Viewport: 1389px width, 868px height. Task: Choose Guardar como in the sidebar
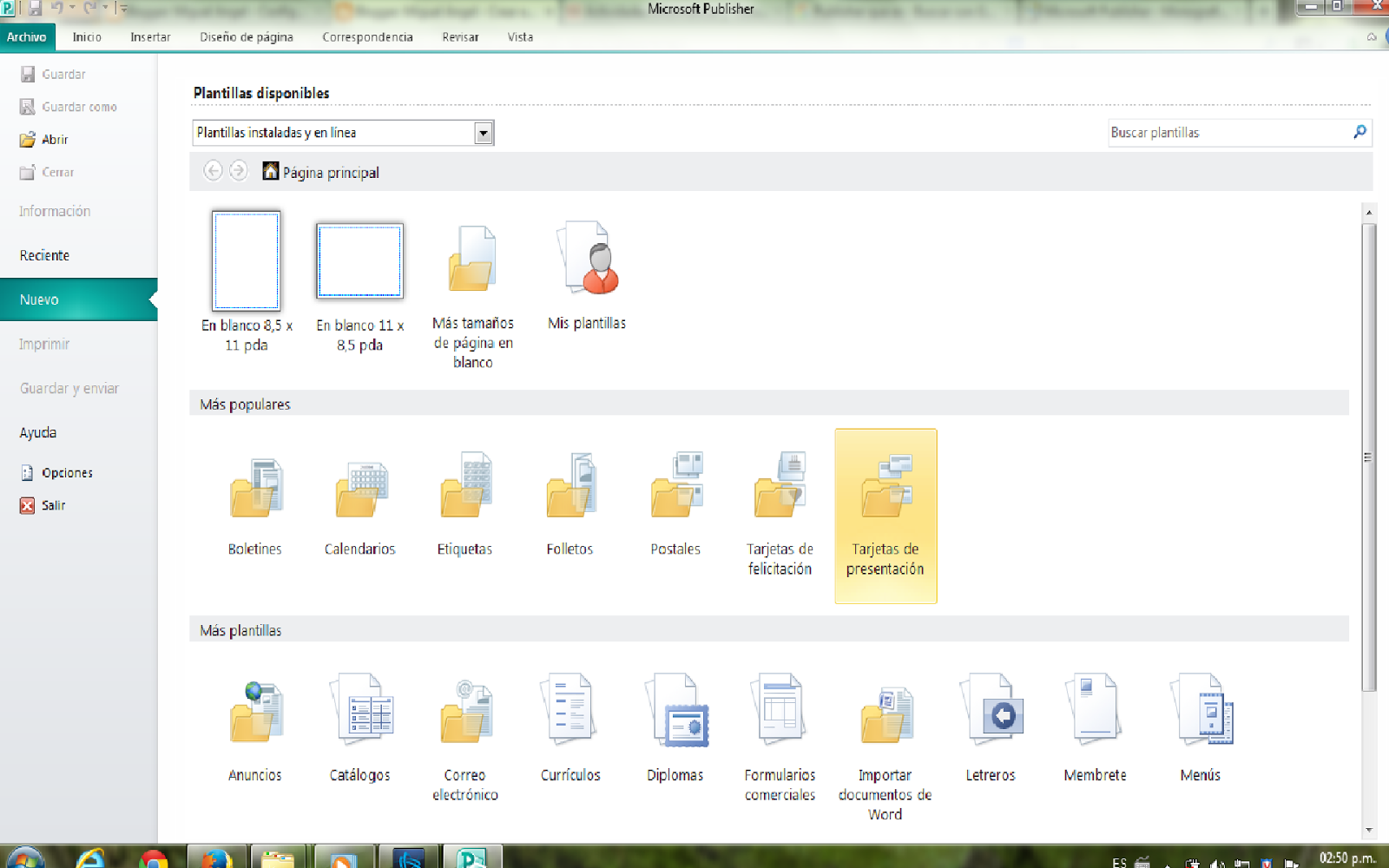coord(69,107)
